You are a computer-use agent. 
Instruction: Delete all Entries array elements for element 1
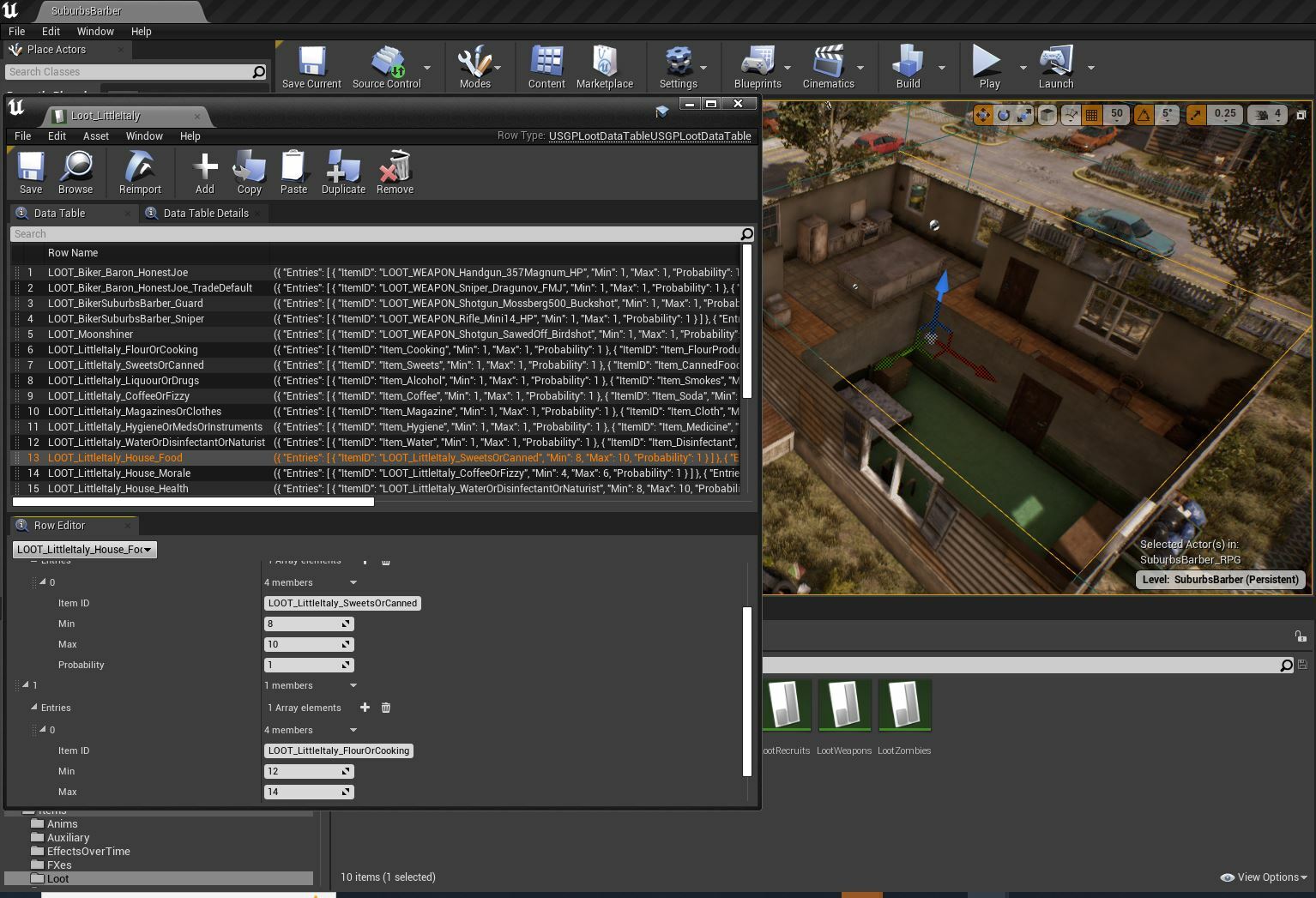385,707
